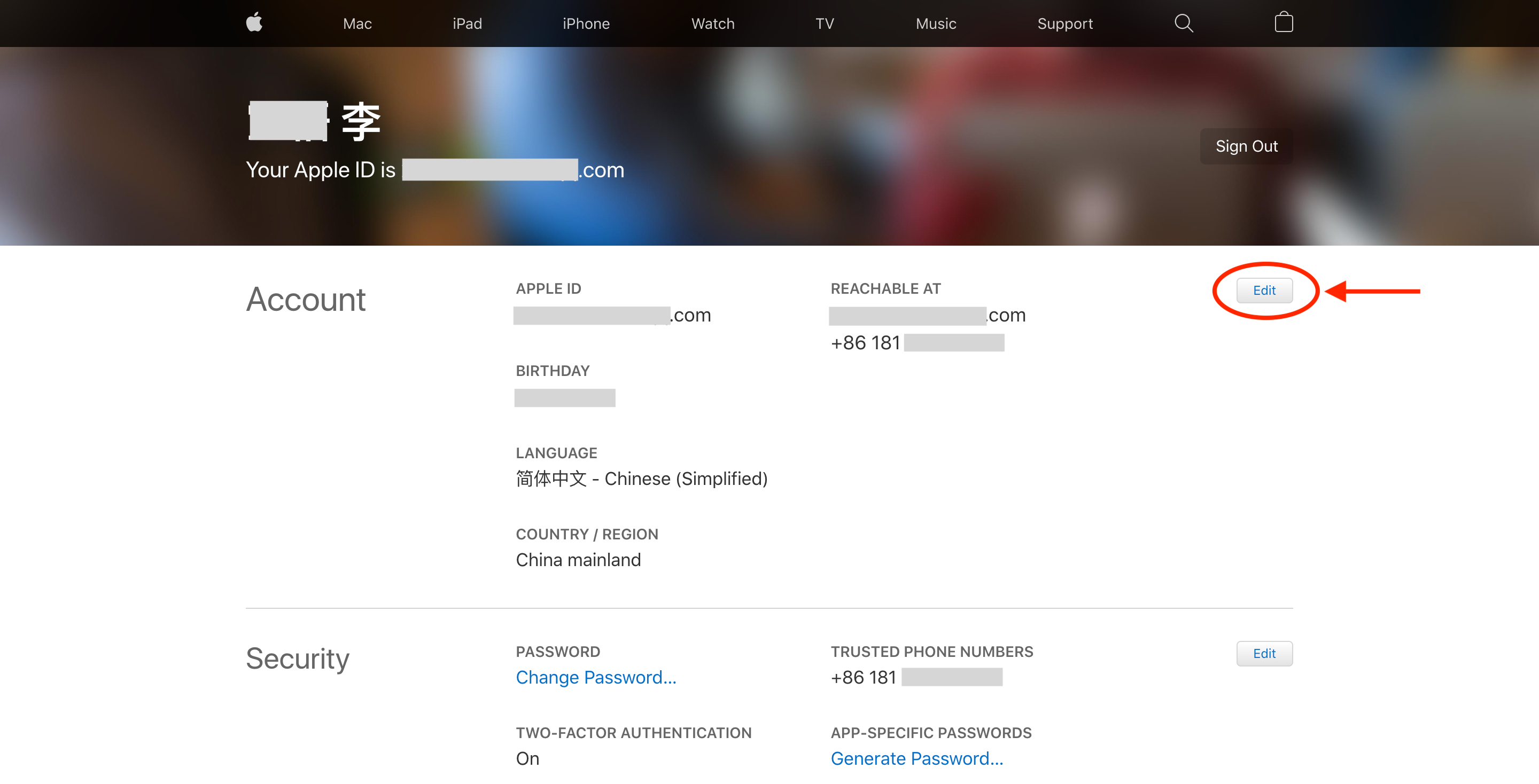
Task: Click the Reachable At phone number
Action: tap(916, 343)
